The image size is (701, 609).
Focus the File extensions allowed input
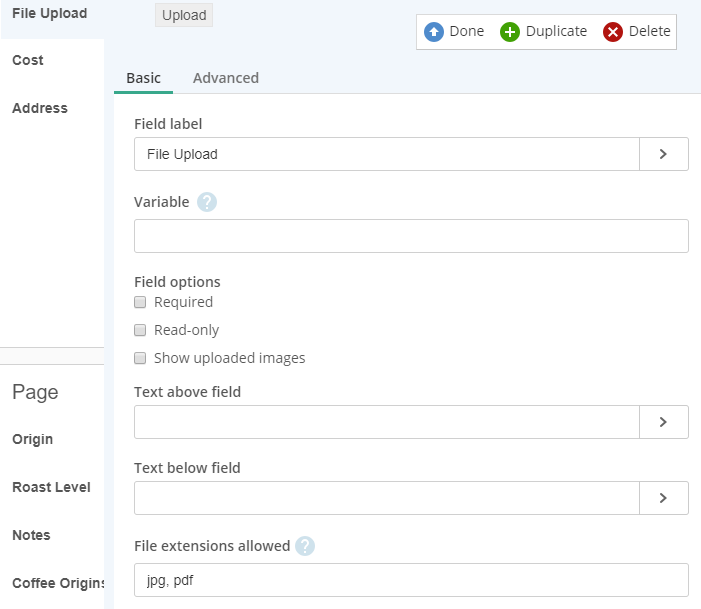[411, 580]
